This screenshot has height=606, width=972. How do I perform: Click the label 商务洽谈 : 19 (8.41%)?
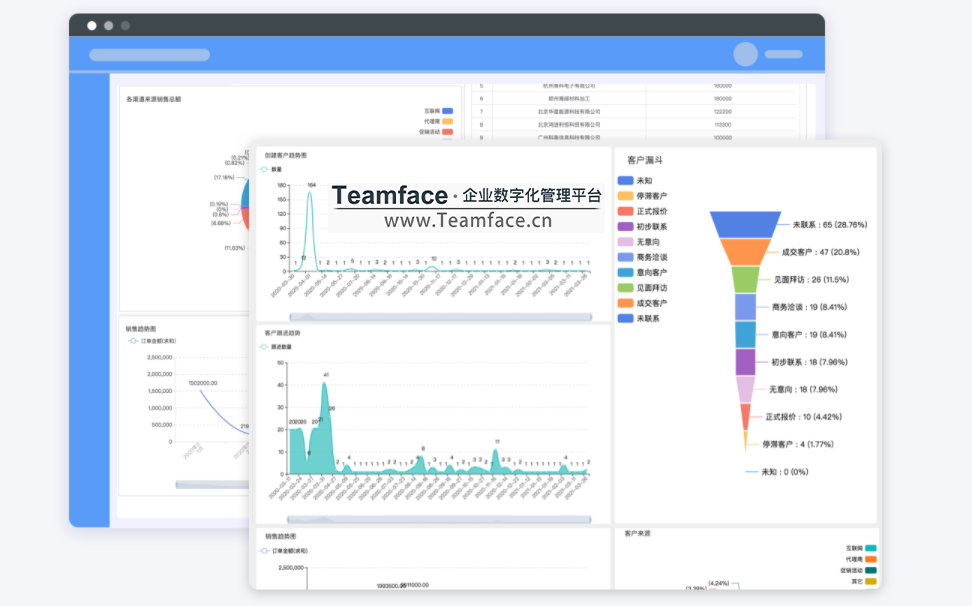point(809,307)
